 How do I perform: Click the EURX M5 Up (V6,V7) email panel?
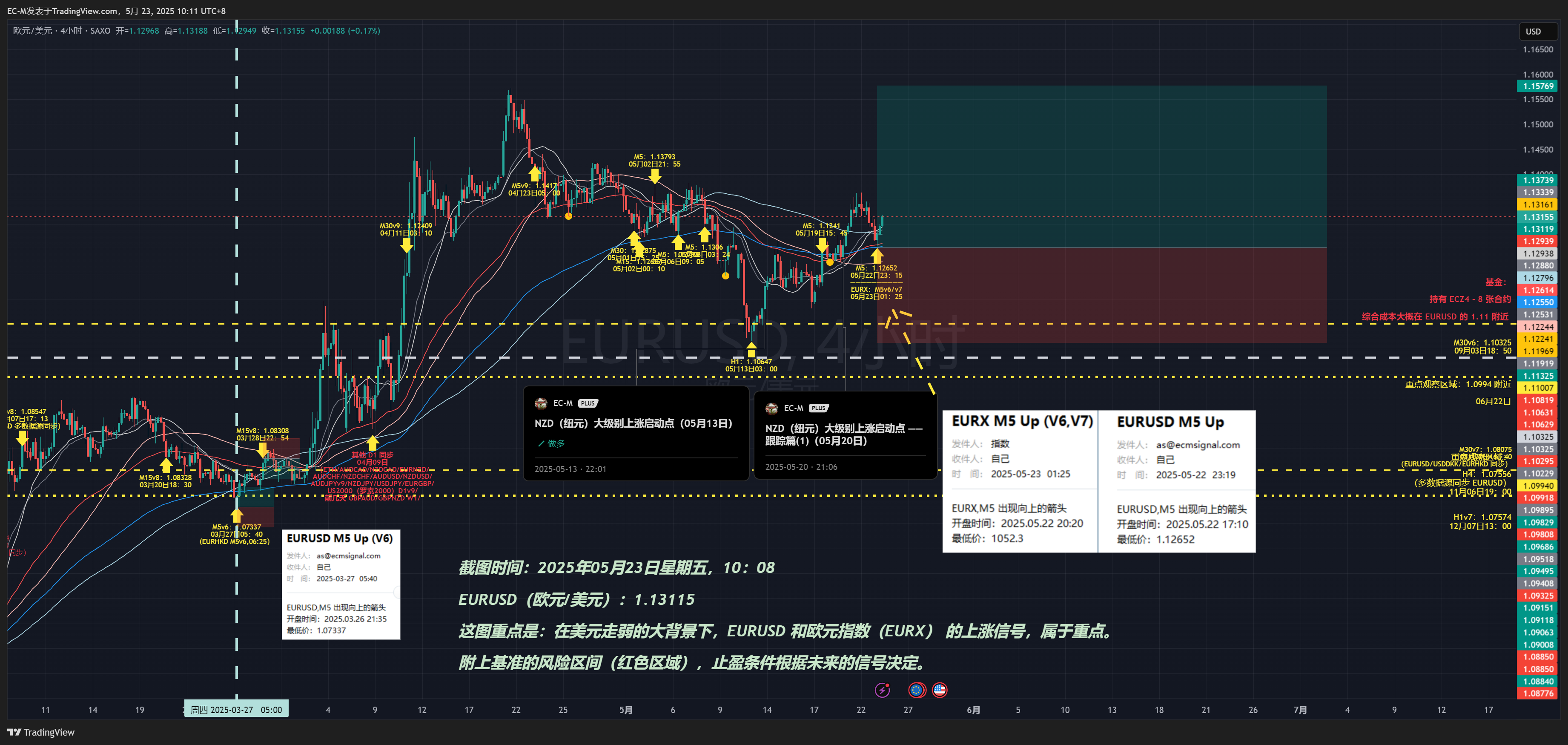coord(1020,481)
